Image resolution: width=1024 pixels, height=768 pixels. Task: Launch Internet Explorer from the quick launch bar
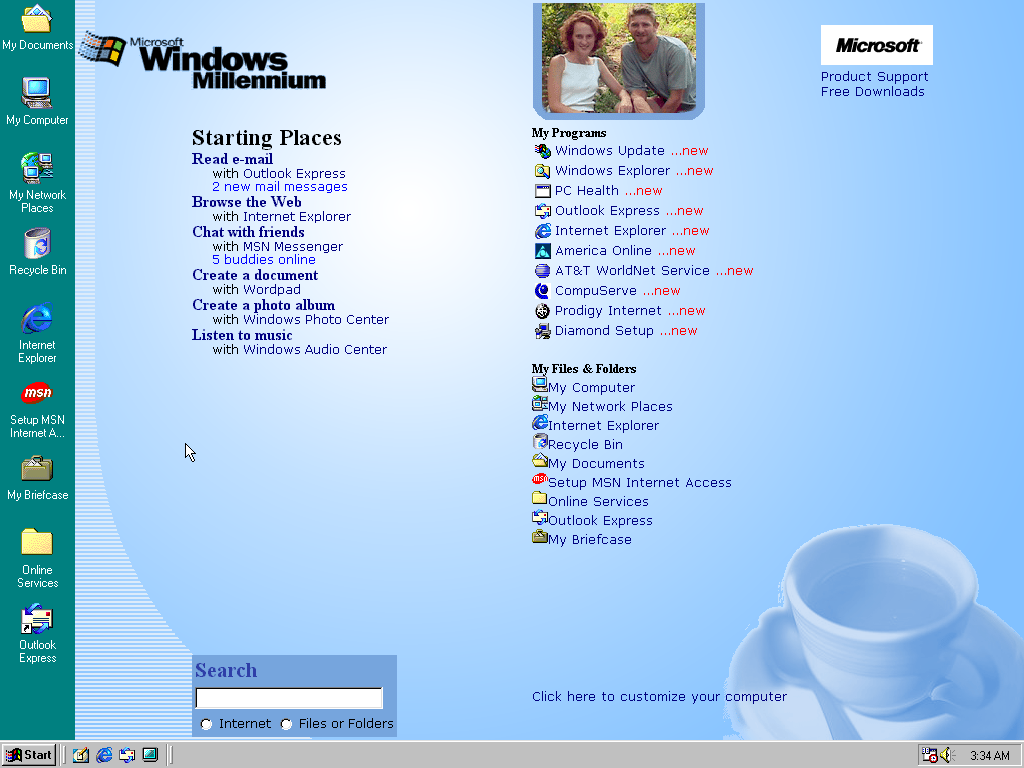104,755
